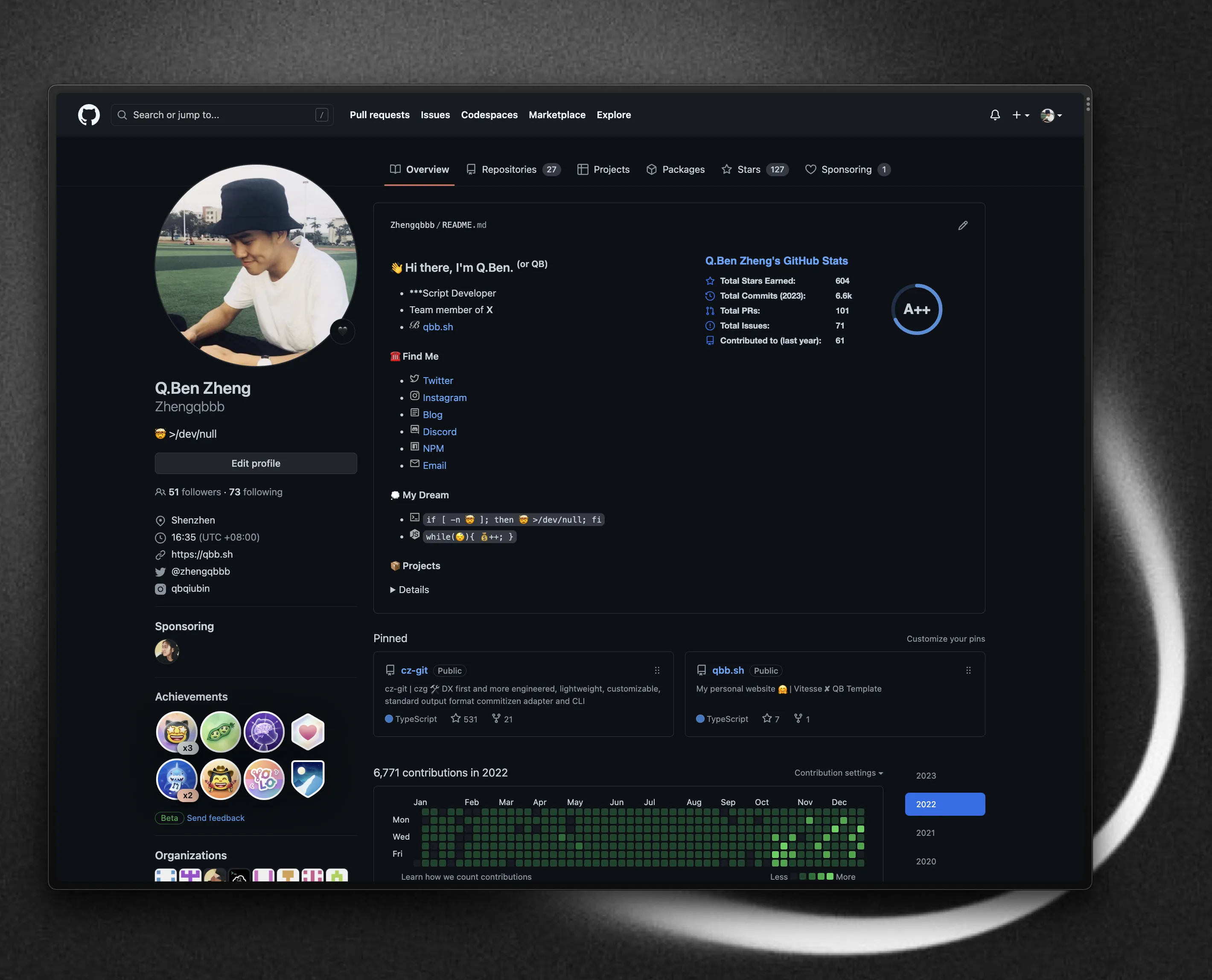The image size is (1212, 980).
Task: Open the Galaxy Brain achievement badge
Action: pyautogui.click(x=264, y=732)
